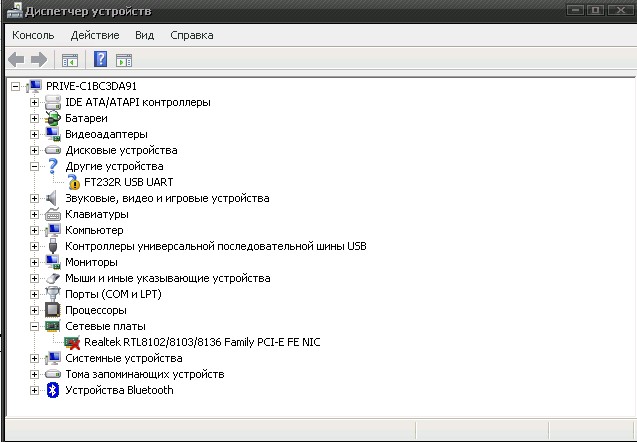Click the Клавиатуры keyboard icon

(x=53, y=214)
